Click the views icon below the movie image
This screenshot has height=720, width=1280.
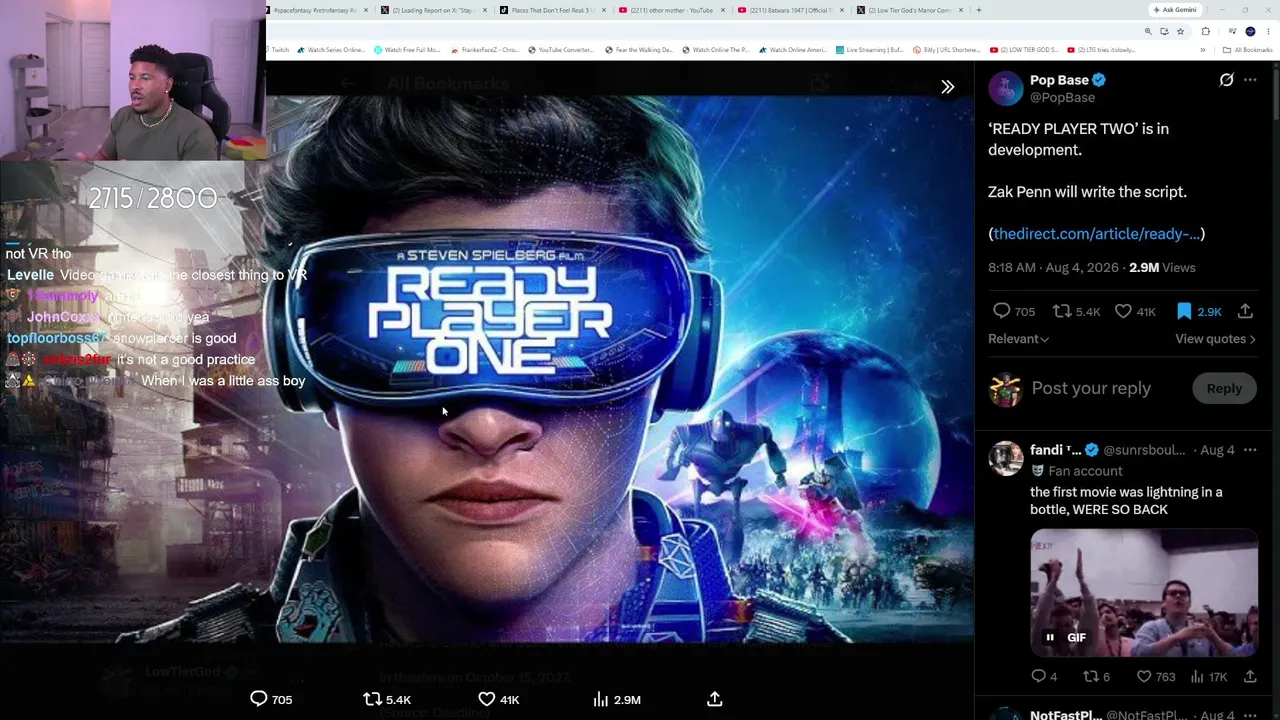600,699
